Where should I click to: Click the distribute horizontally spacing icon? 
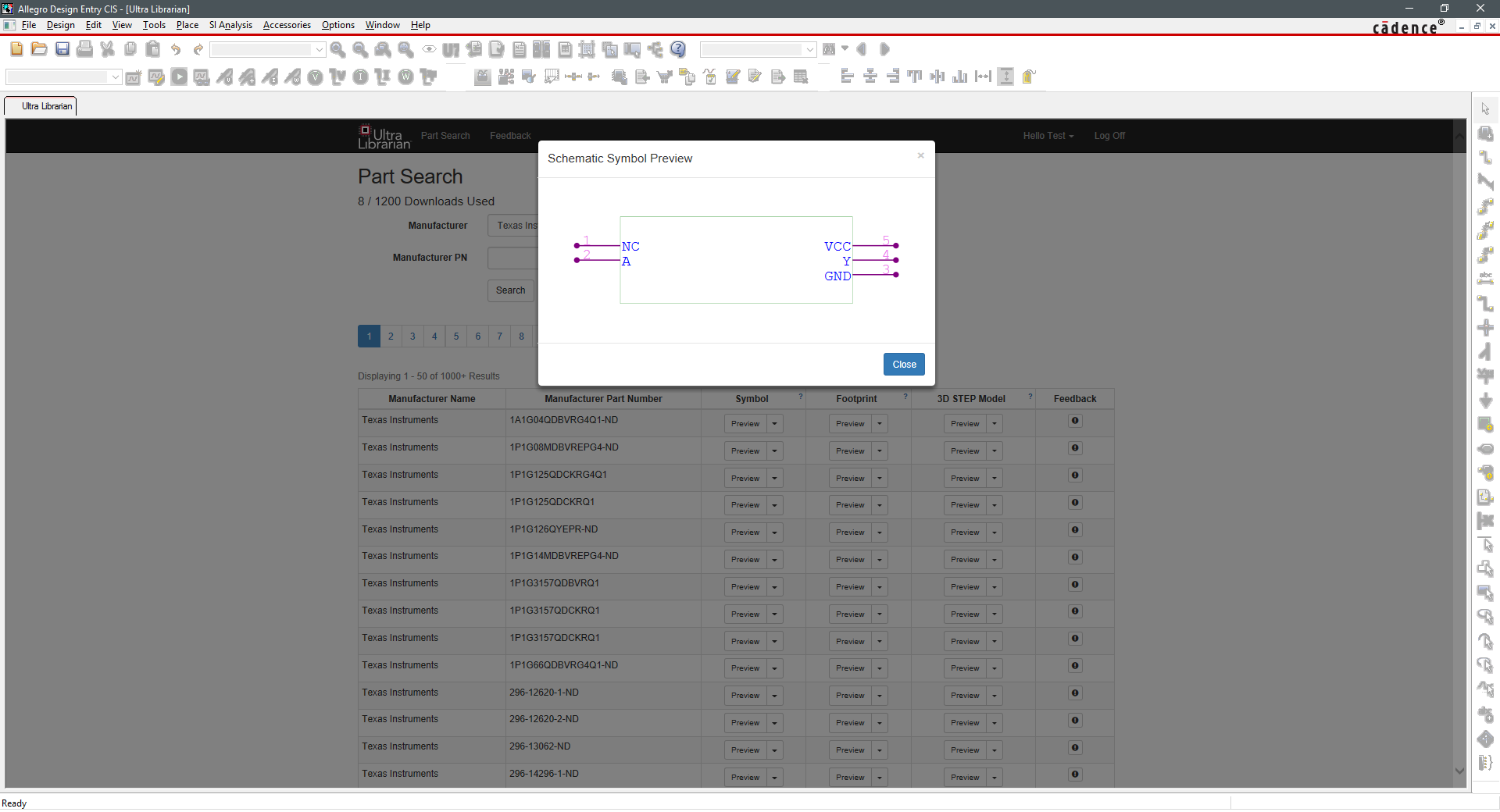983,76
